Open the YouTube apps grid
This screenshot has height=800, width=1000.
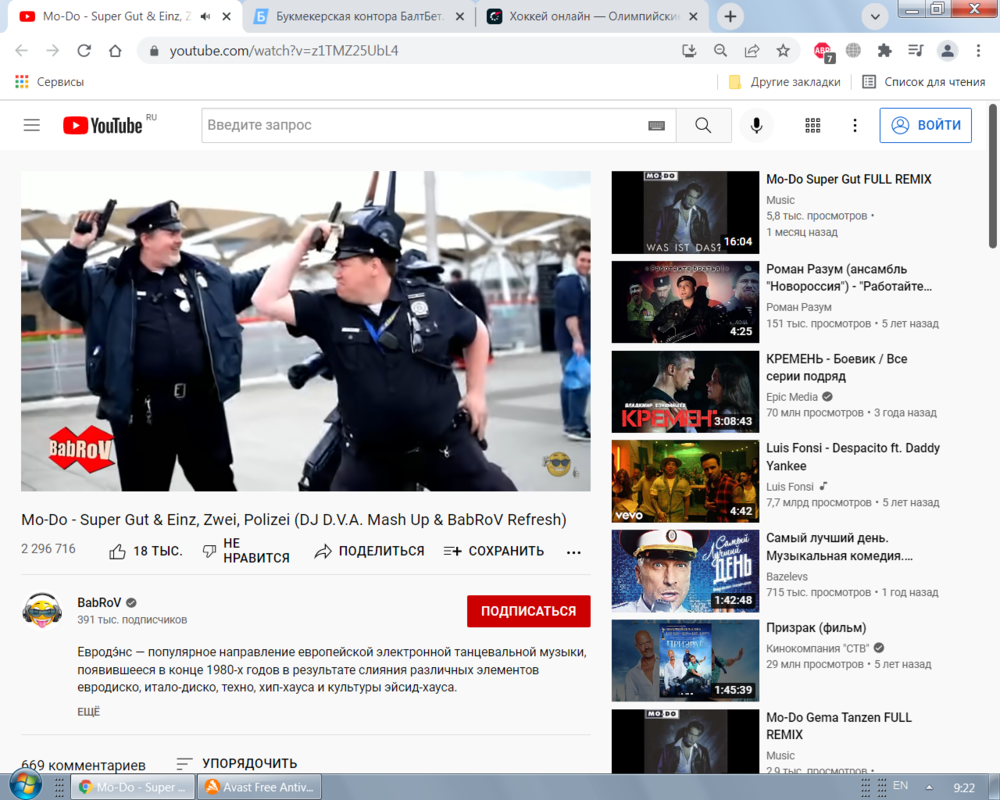pyautogui.click(x=812, y=125)
